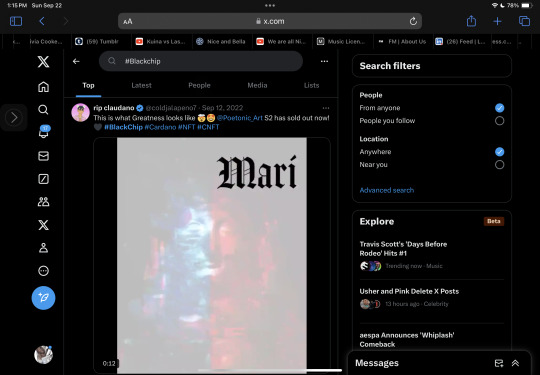Expand Messages drawer with double chevron
This screenshot has width=540, height=375.
click(515, 363)
